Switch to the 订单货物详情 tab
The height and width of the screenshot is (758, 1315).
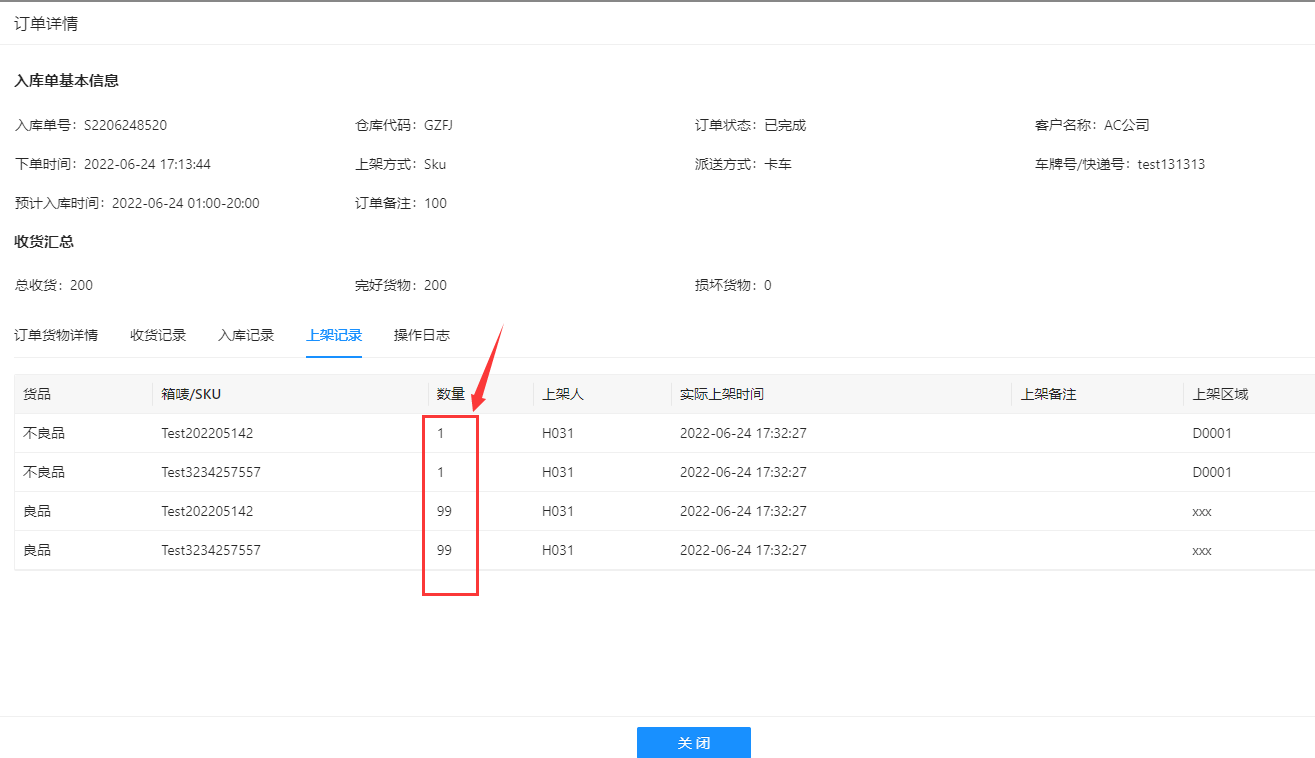56,335
